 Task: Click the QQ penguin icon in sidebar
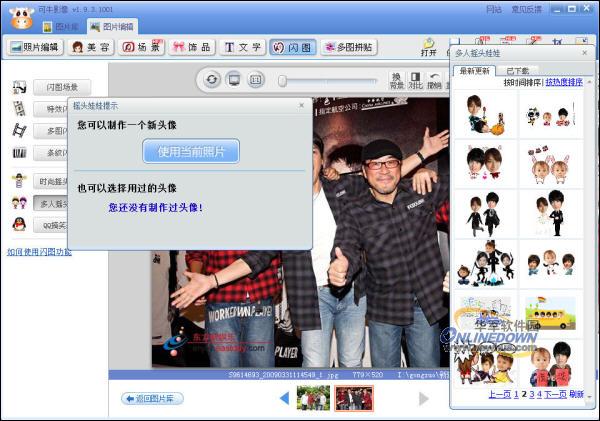click(19, 225)
